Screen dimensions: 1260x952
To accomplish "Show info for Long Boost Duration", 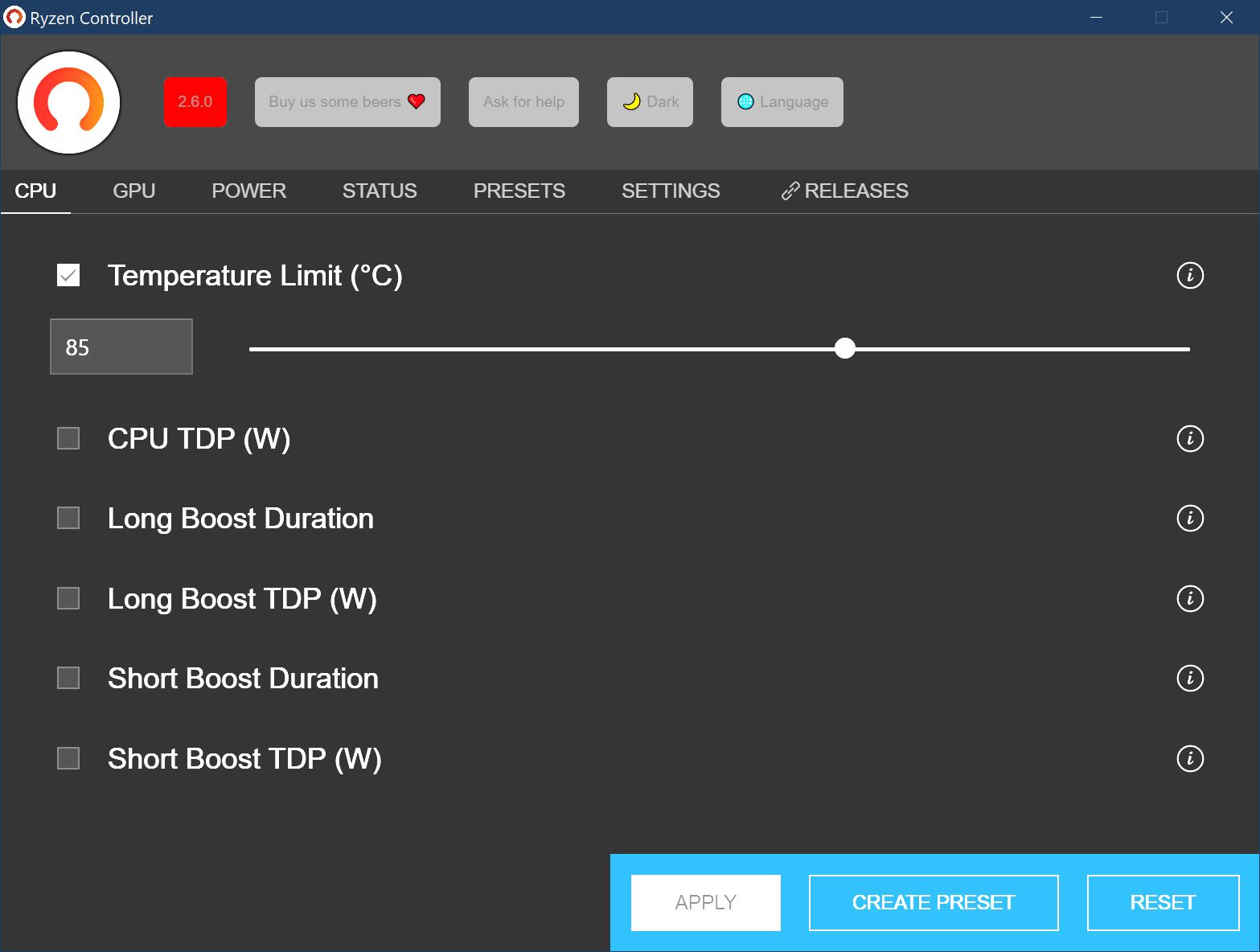I will click(x=1190, y=518).
